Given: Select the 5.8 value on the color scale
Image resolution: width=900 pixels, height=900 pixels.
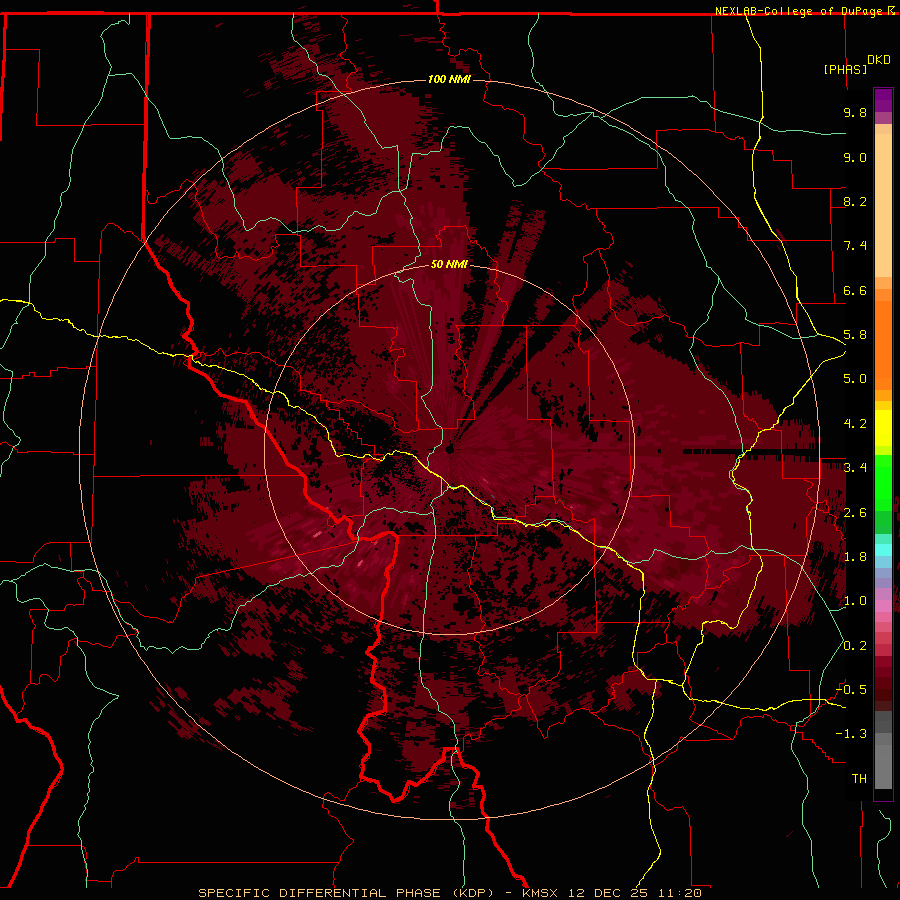Looking at the screenshot, I should (x=855, y=335).
